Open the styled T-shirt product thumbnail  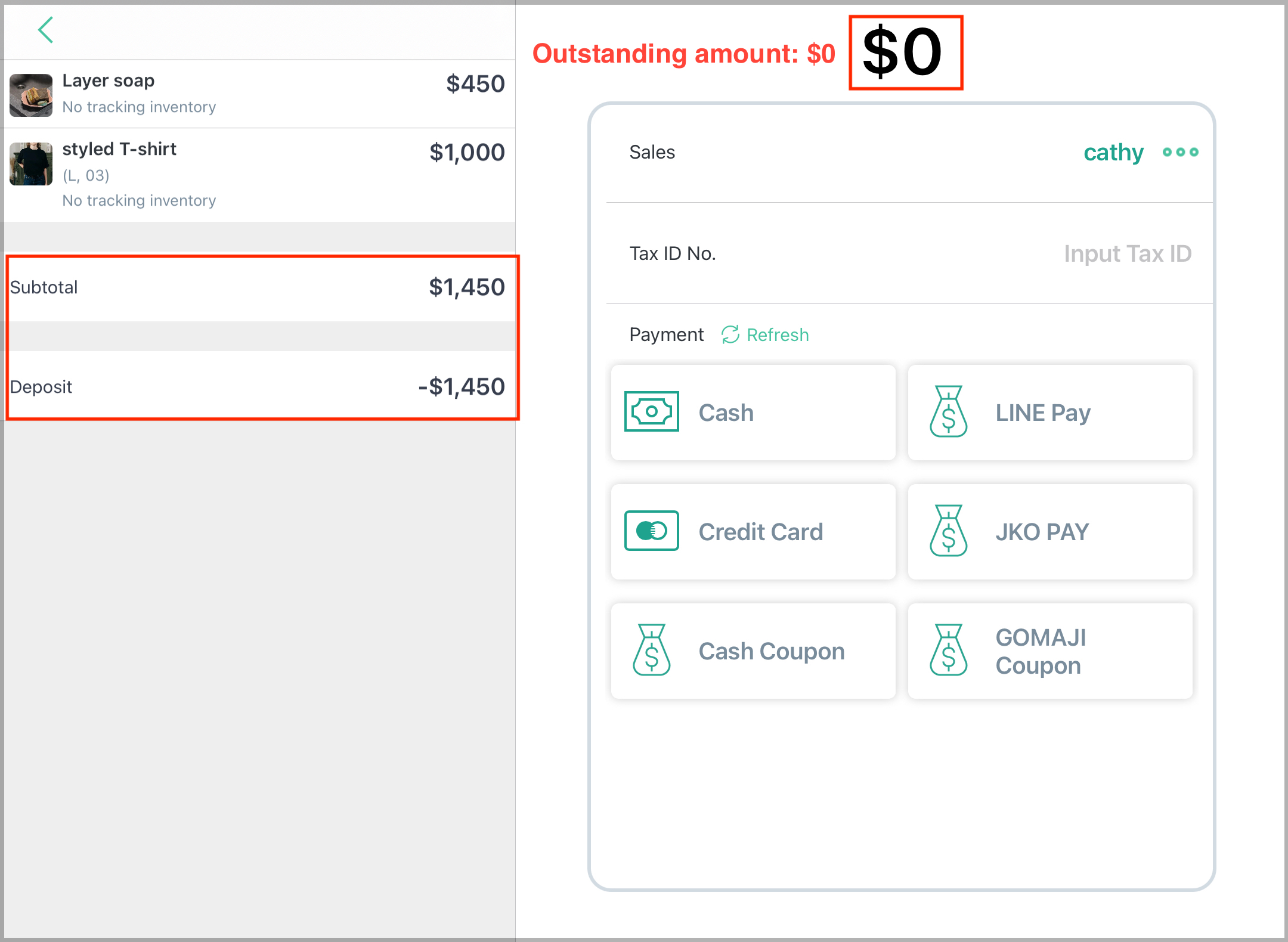(31, 164)
